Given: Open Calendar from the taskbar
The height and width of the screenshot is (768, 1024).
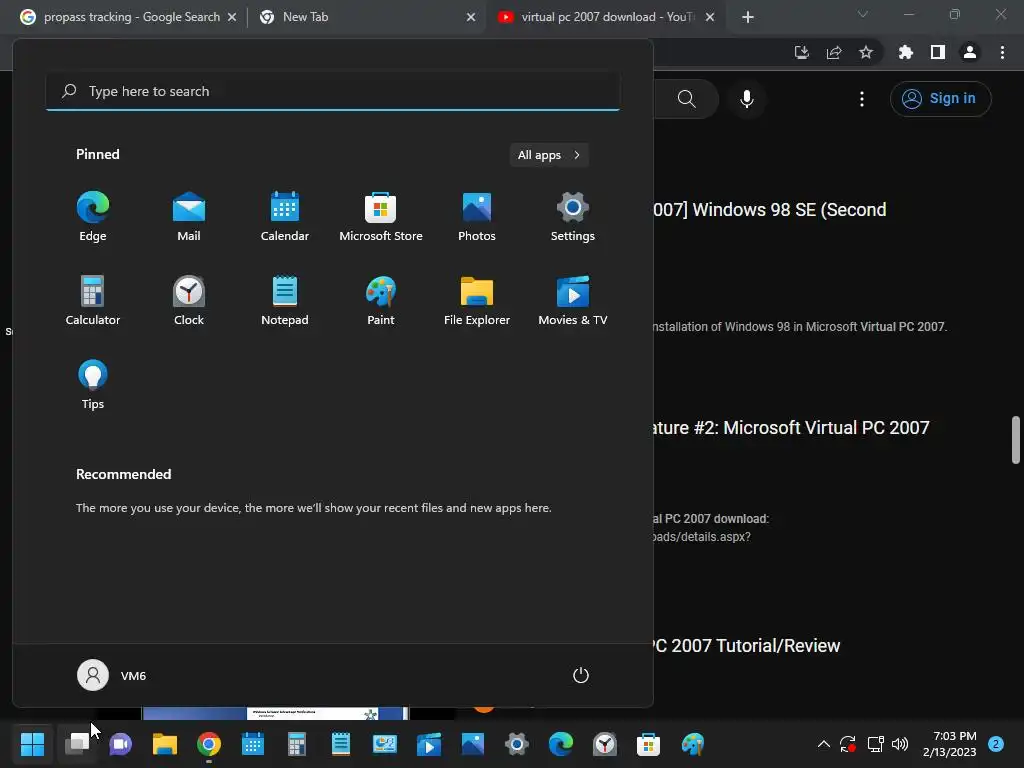Looking at the screenshot, I should click(253, 744).
